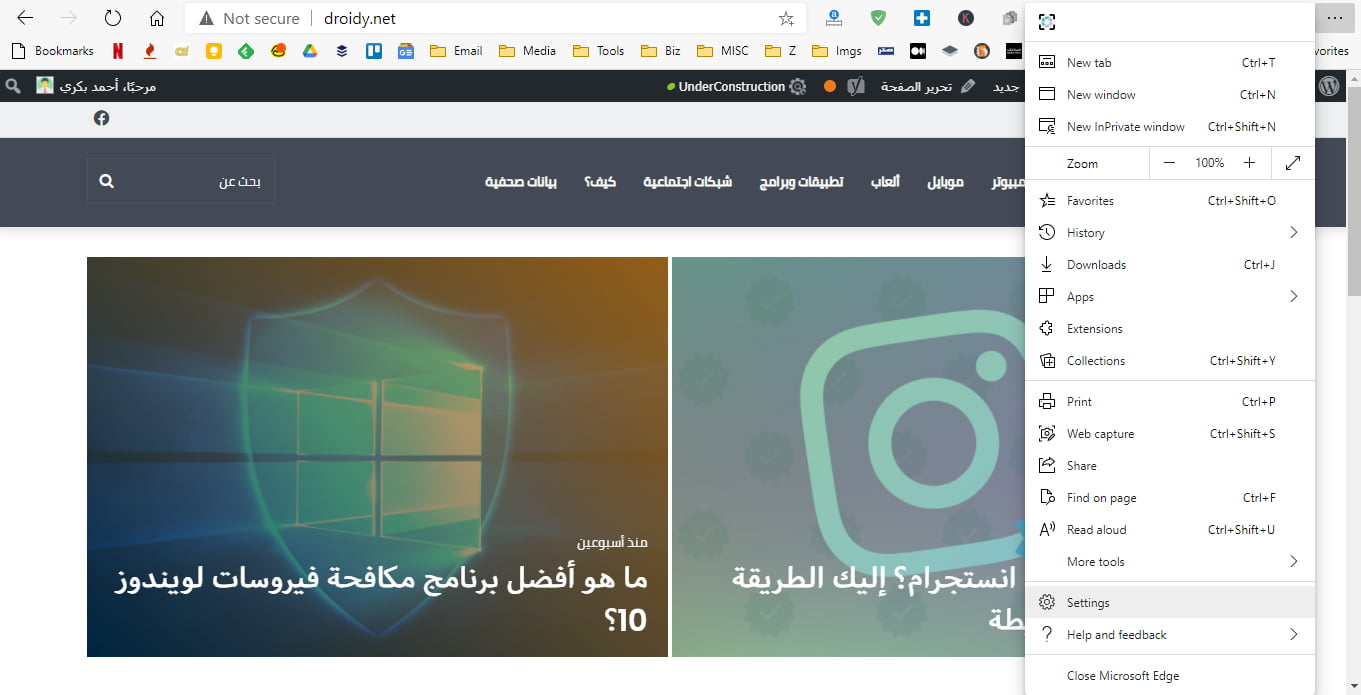Viewport: 1361px width, 695px height.
Task: Open the Email bookmarks folder
Action: [456, 51]
